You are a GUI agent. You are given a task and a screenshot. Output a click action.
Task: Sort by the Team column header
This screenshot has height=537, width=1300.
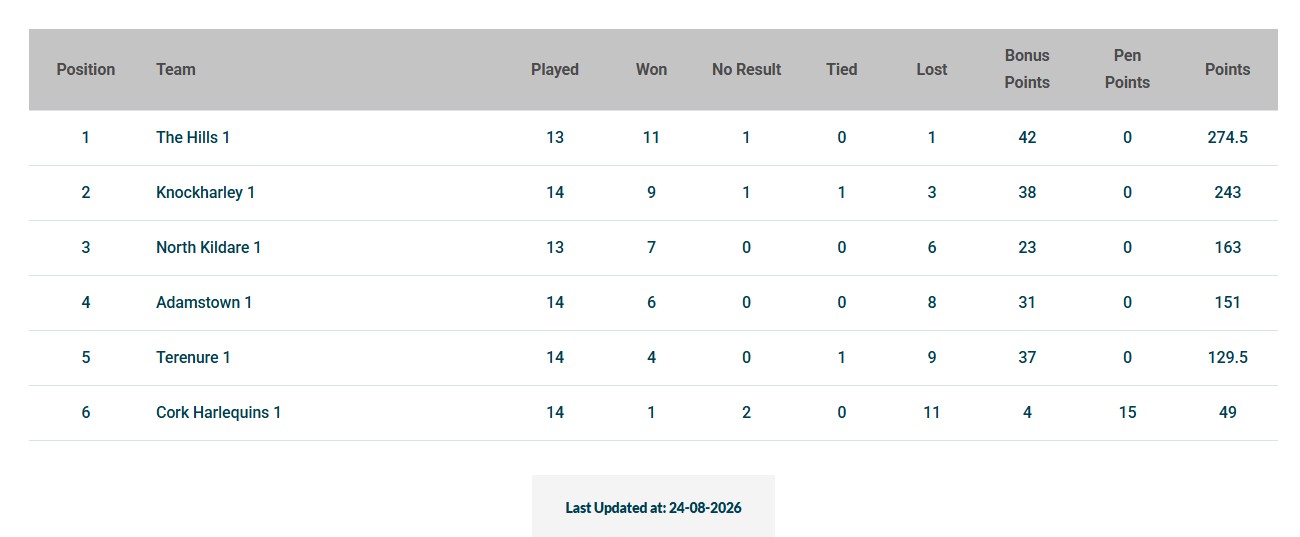176,70
